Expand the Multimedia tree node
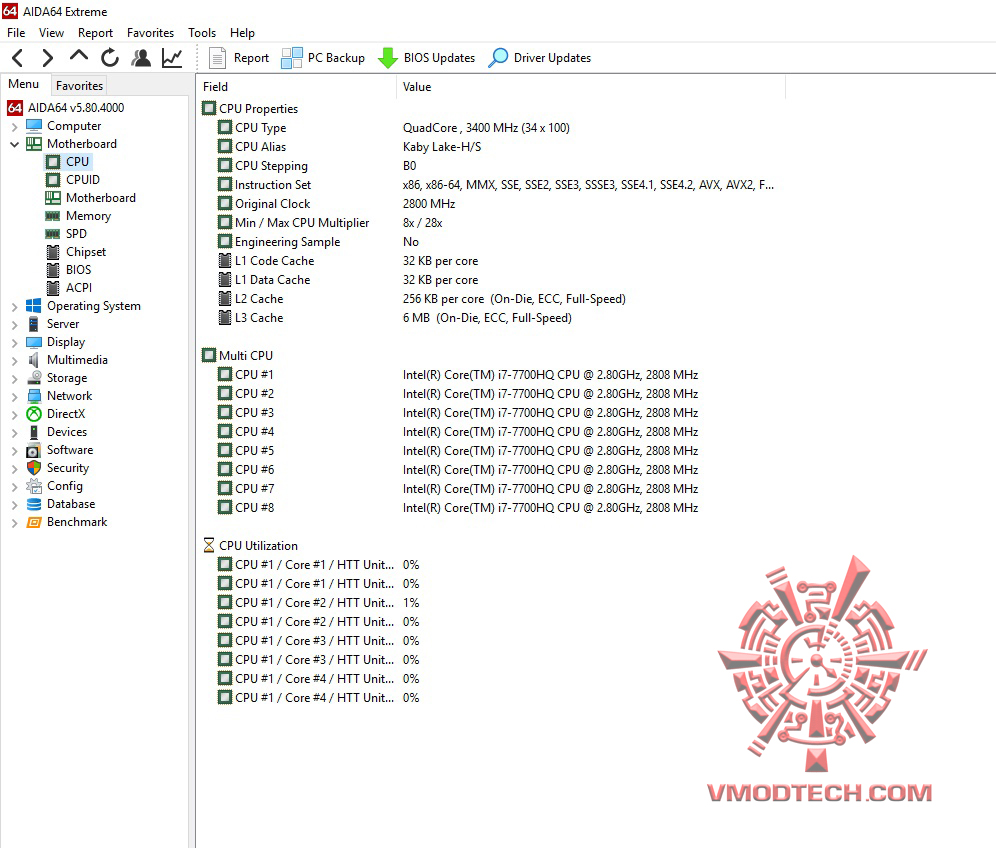Image resolution: width=996 pixels, height=848 pixels. (x=14, y=360)
